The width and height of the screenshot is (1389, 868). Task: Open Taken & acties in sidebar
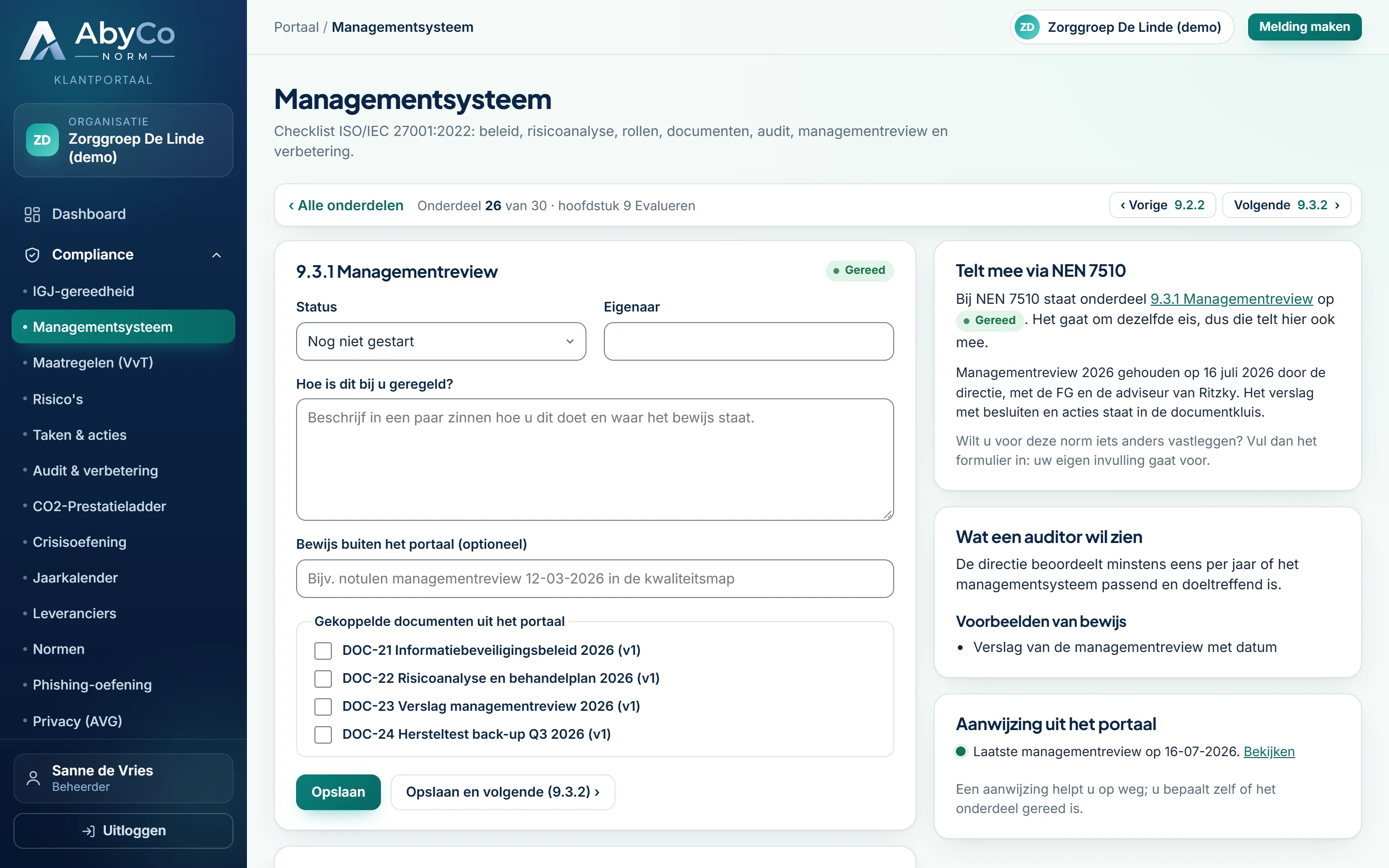click(x=123, y=434)
